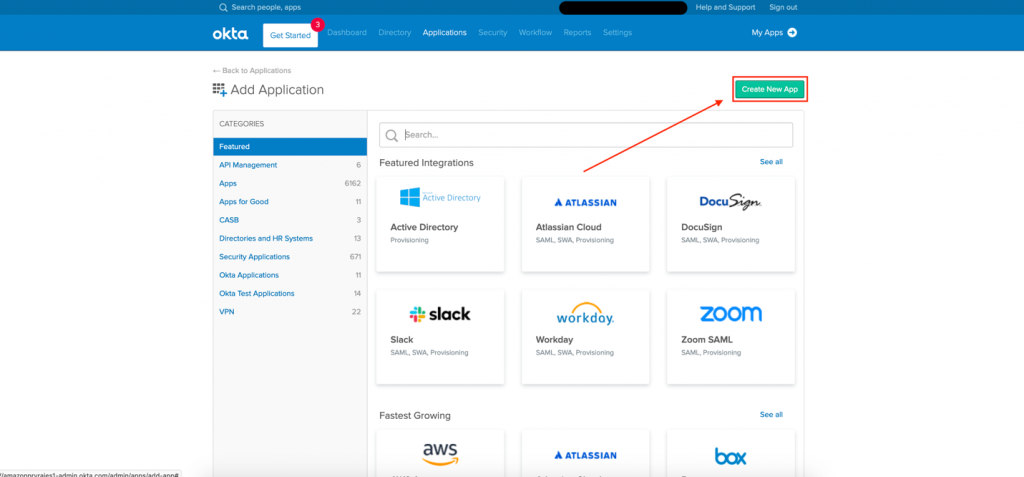Click the Active Directory card title
The image size is (1024, 477).
[x=424, y=227]
